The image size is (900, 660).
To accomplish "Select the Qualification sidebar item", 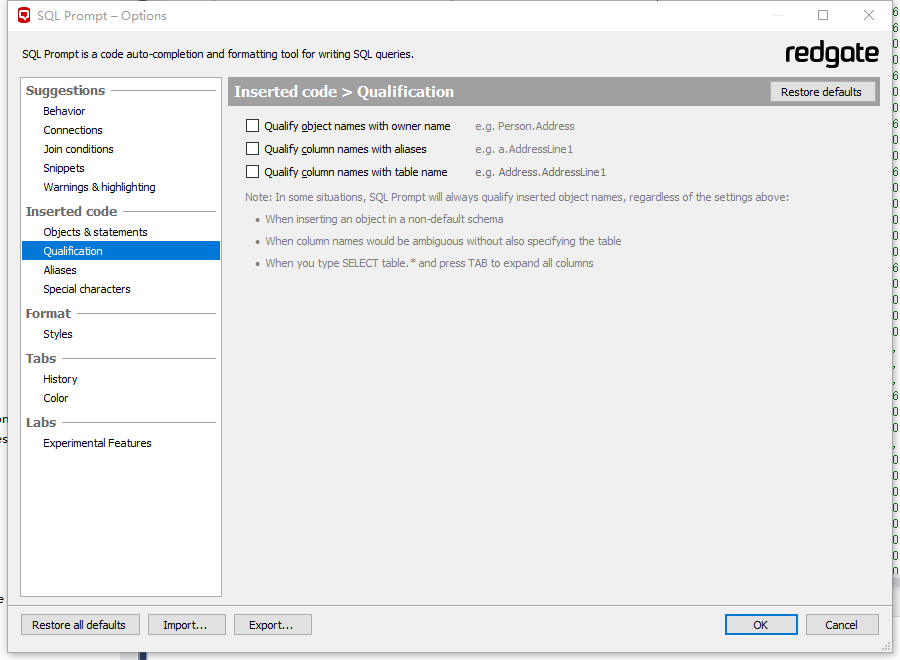I will click(121, 251).
